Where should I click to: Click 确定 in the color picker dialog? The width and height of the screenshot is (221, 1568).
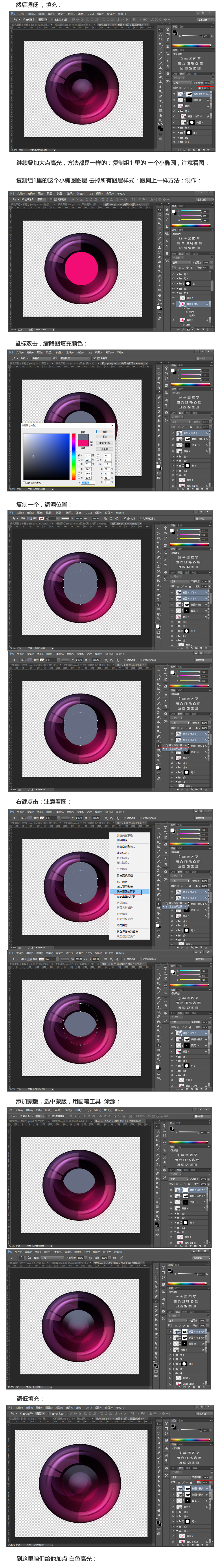104,432
